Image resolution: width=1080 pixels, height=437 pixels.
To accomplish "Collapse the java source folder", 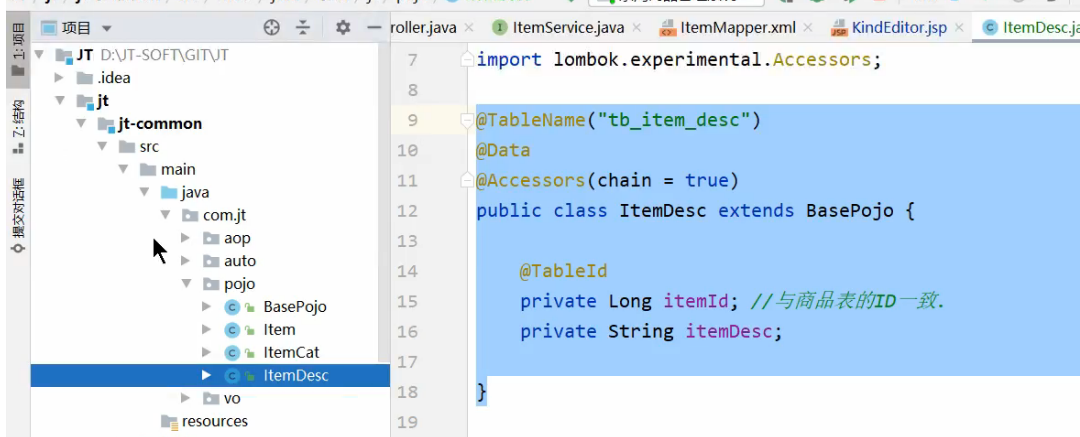I will click(x=144, y=192).
